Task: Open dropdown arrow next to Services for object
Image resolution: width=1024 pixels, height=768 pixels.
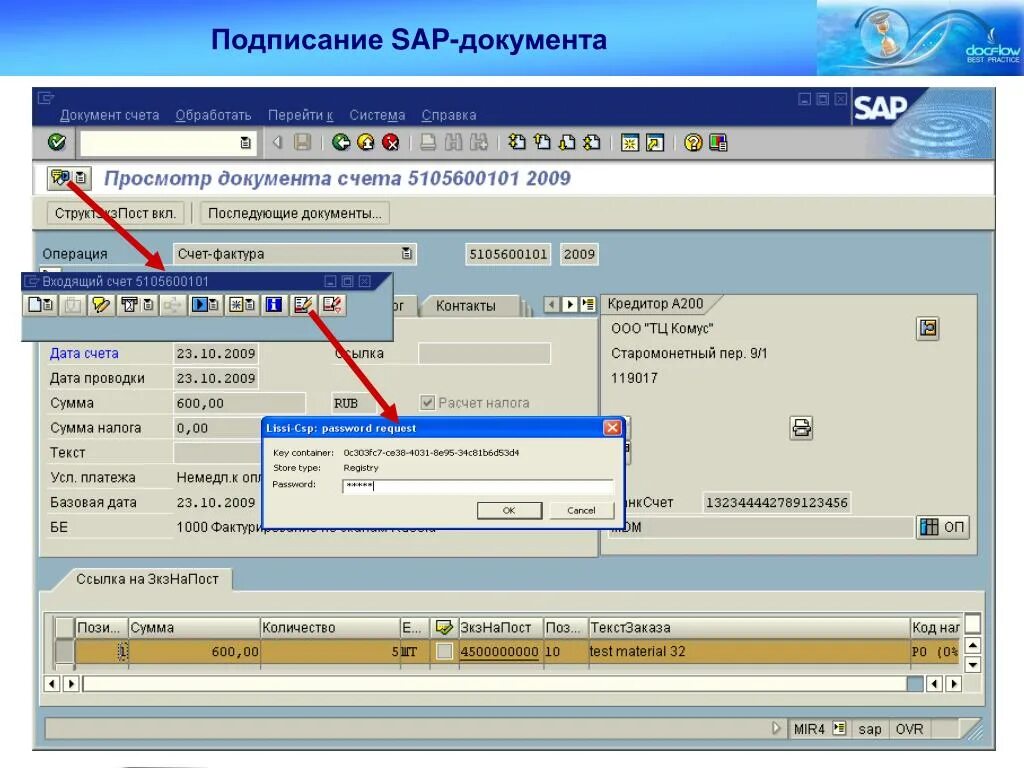Action: (80, 177)
